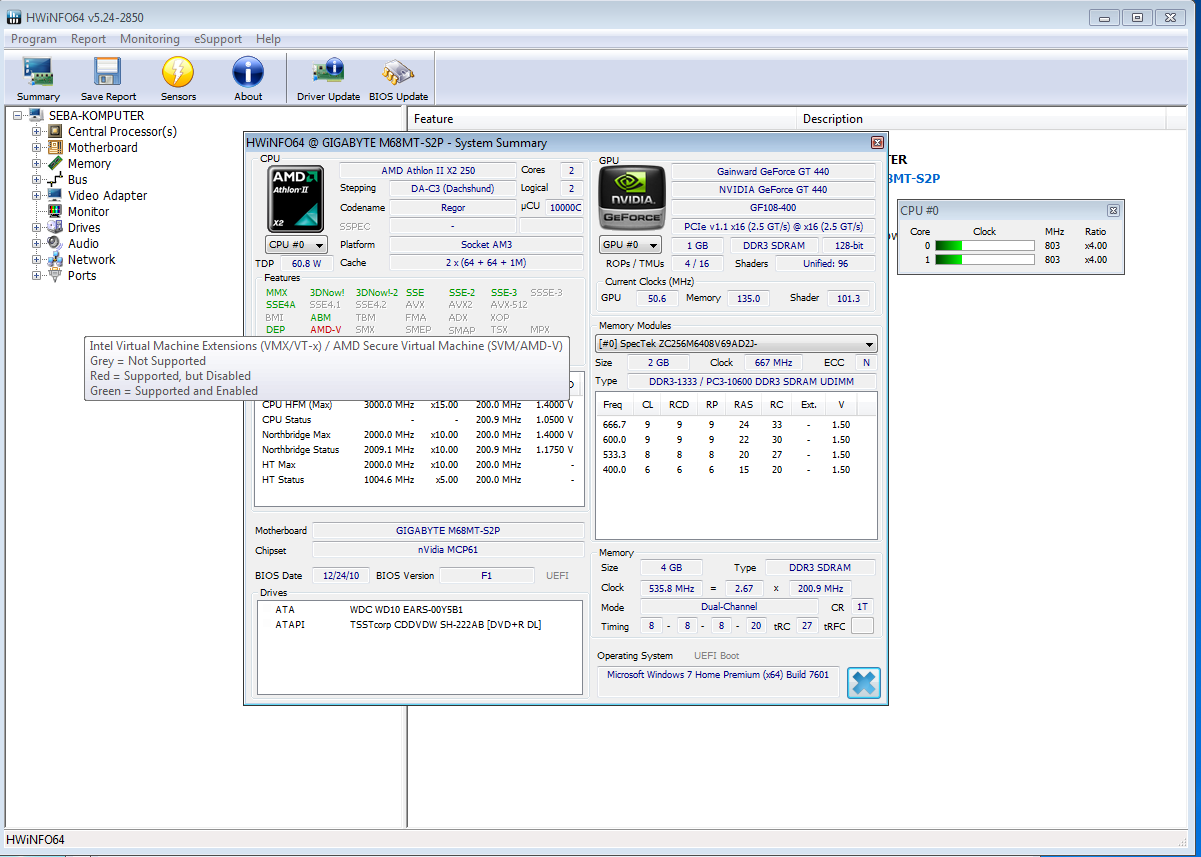
Task: Click the Video Adapter tree icon
Action: (x=55, y=196)
